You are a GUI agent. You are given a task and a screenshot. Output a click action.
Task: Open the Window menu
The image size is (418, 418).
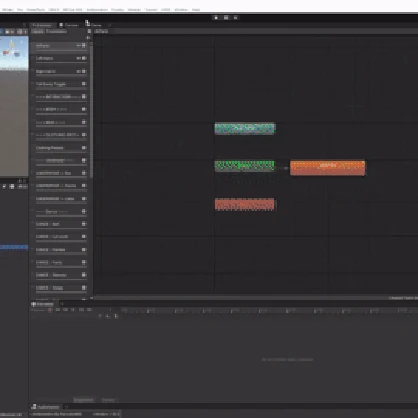click(181, 9)
